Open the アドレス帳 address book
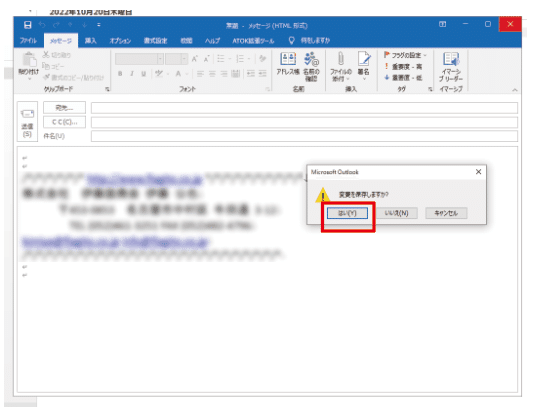Image resolution: width=542 pixels, height=411 pixels. (288, 64)
